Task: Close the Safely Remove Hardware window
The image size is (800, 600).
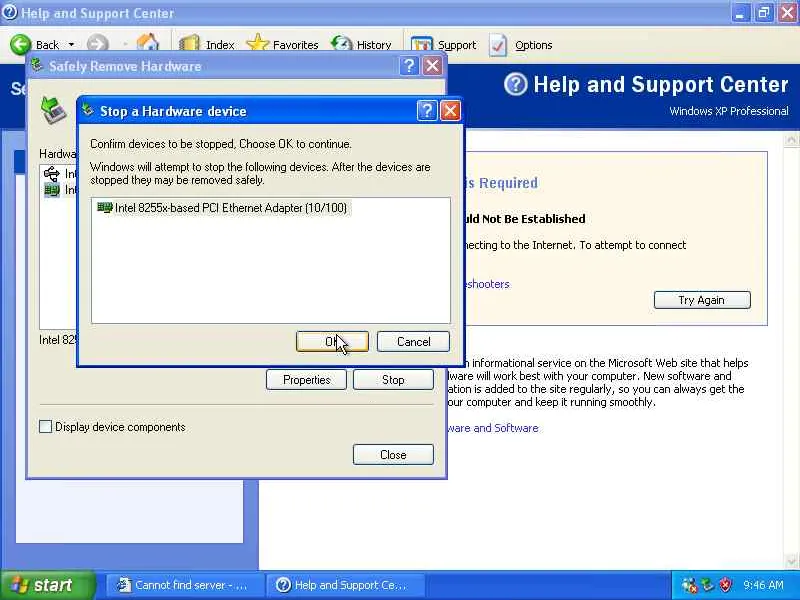Action: coord(432,66)
